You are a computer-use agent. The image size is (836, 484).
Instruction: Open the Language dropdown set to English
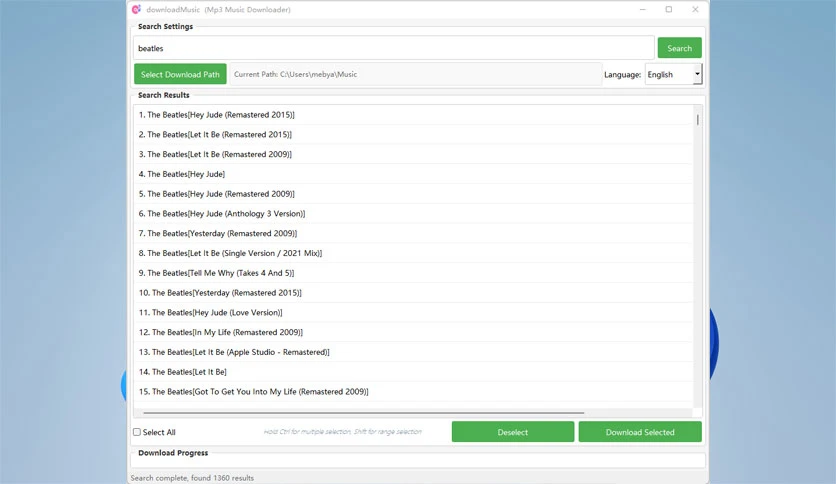point(673,74)
